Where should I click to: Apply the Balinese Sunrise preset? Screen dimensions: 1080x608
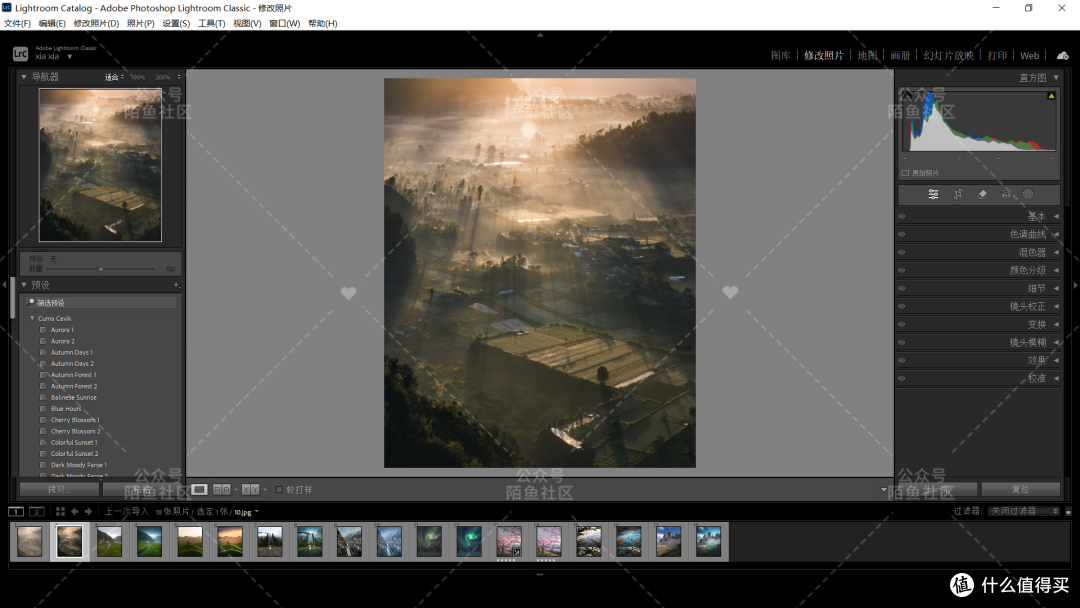74,397
